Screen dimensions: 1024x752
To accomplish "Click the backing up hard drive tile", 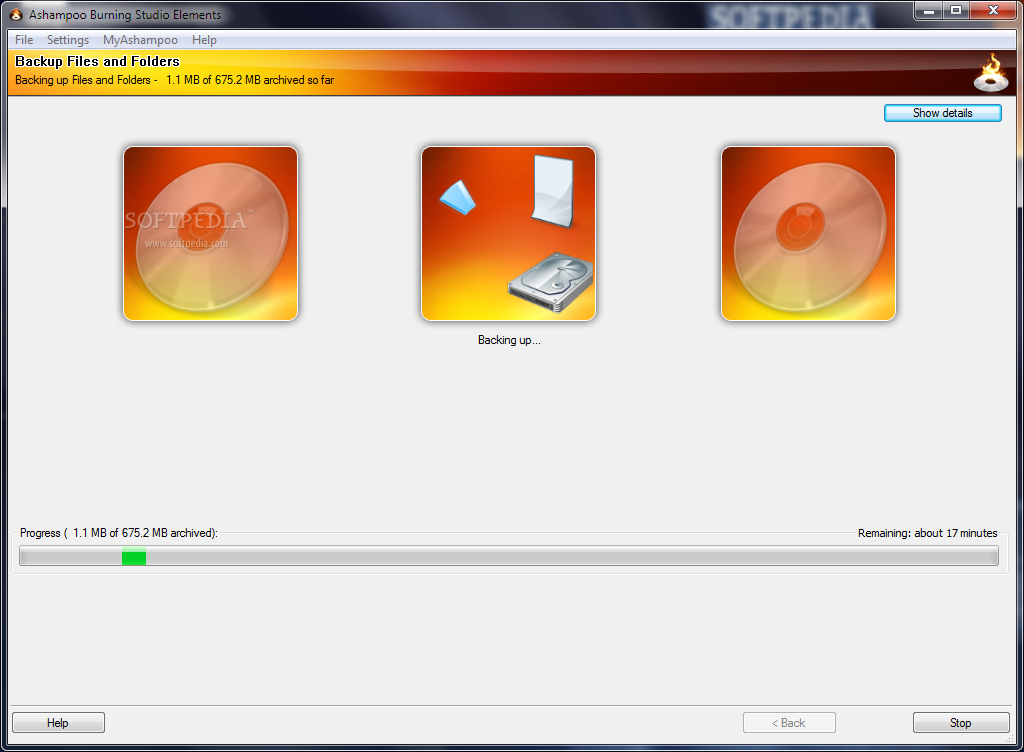I will click(x=508, y=233).
